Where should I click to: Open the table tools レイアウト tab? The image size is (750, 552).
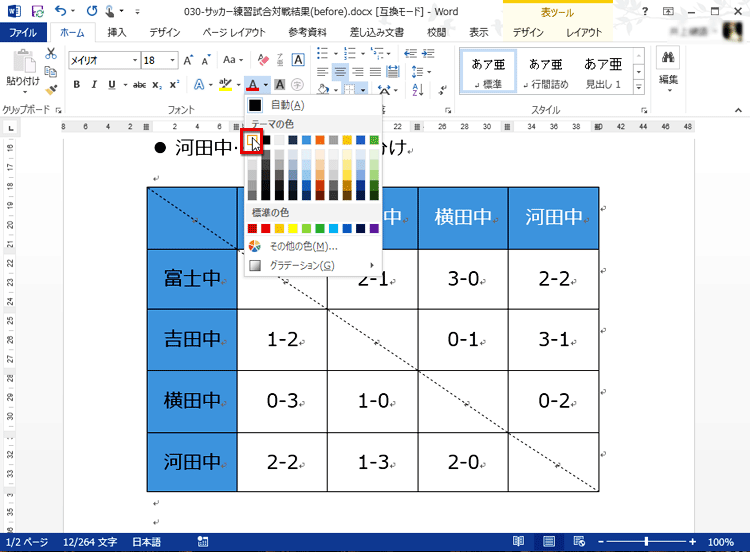pos(584,32)
